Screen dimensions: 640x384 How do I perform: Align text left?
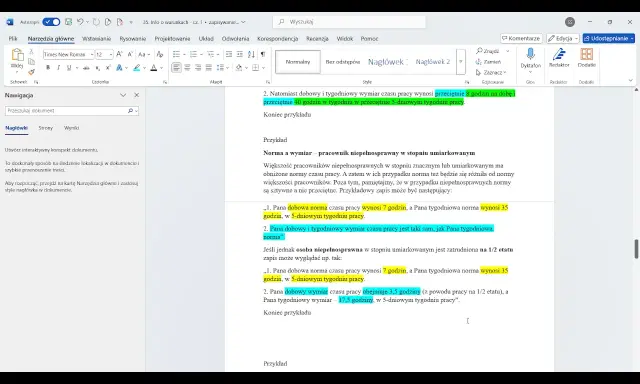click(x=176, y=68)
